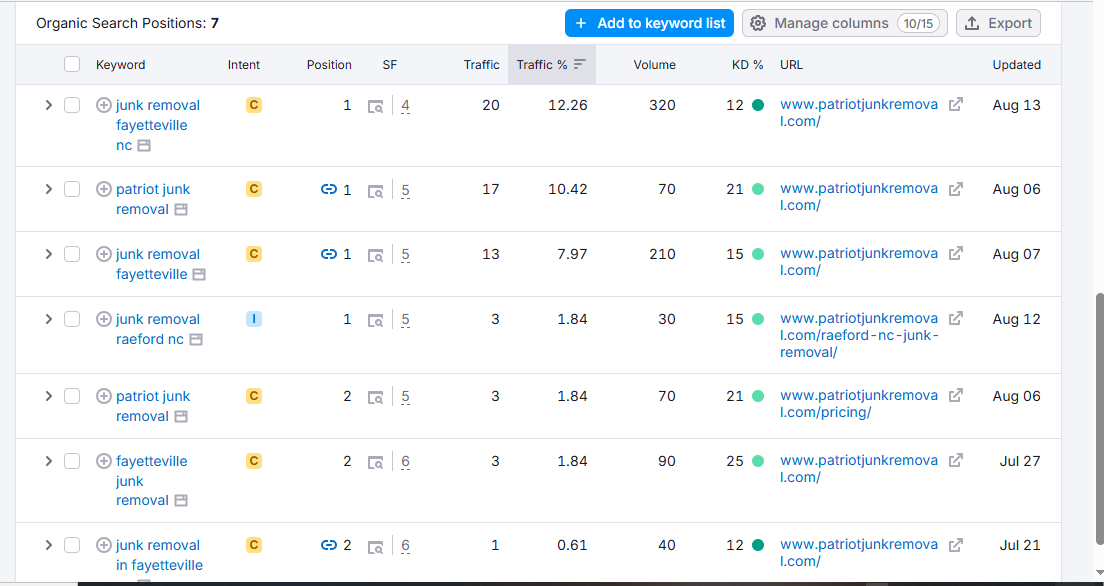Viewport: 1104px width, 586px height.
Task: Expand the junk removal fayetteville nc row
Action: click(47, 105)
